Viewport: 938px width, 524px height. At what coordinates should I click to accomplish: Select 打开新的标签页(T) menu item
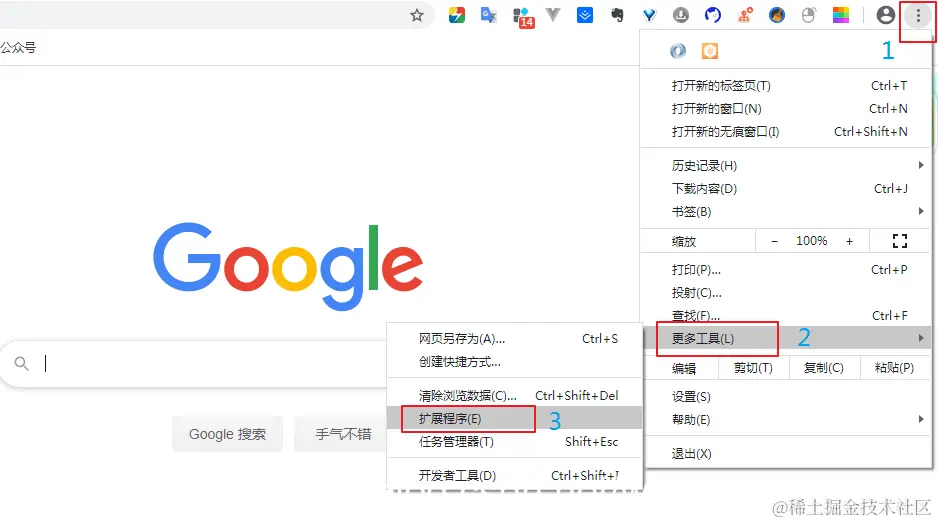[785, 86]
